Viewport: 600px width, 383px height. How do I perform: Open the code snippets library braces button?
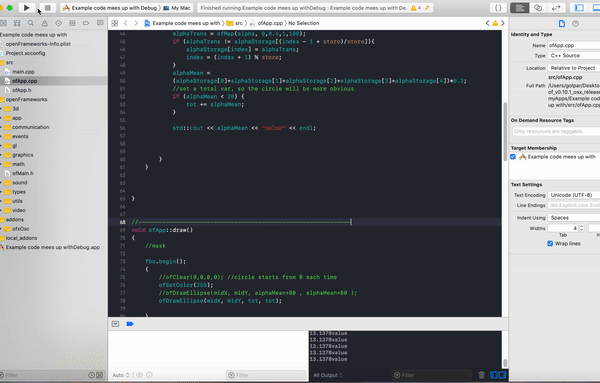tap(498, 8)
